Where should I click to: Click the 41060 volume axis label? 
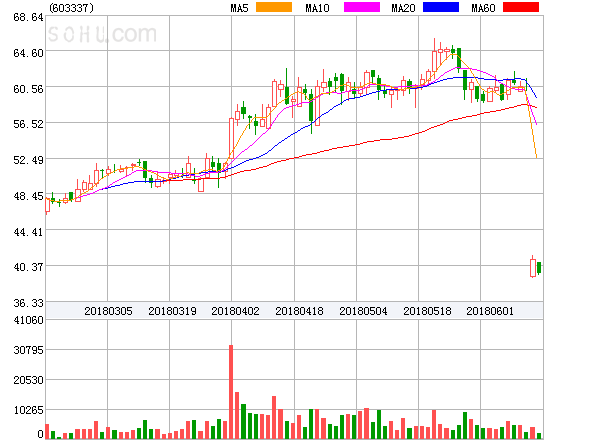pyautogui.click(x=28, y=320)
